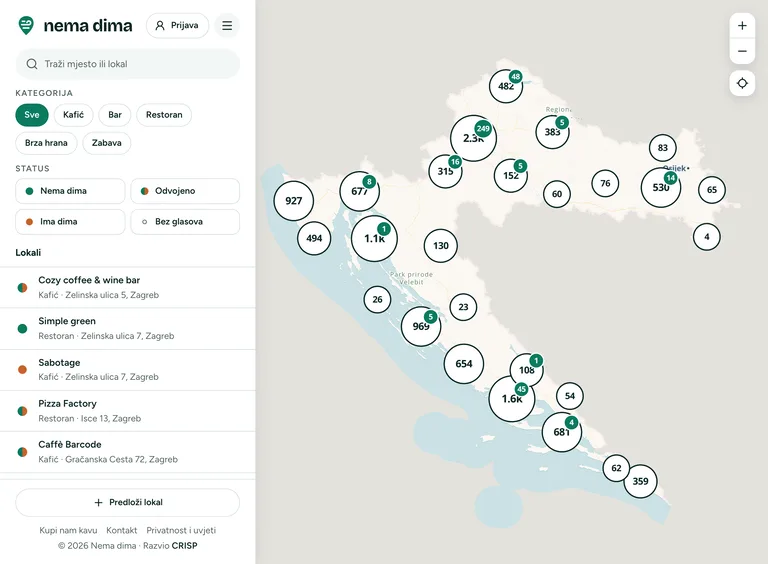Toggle the Odvojeno status filter
The height and width of the screenshot is (564, 768).
click(x=185, y=191)
